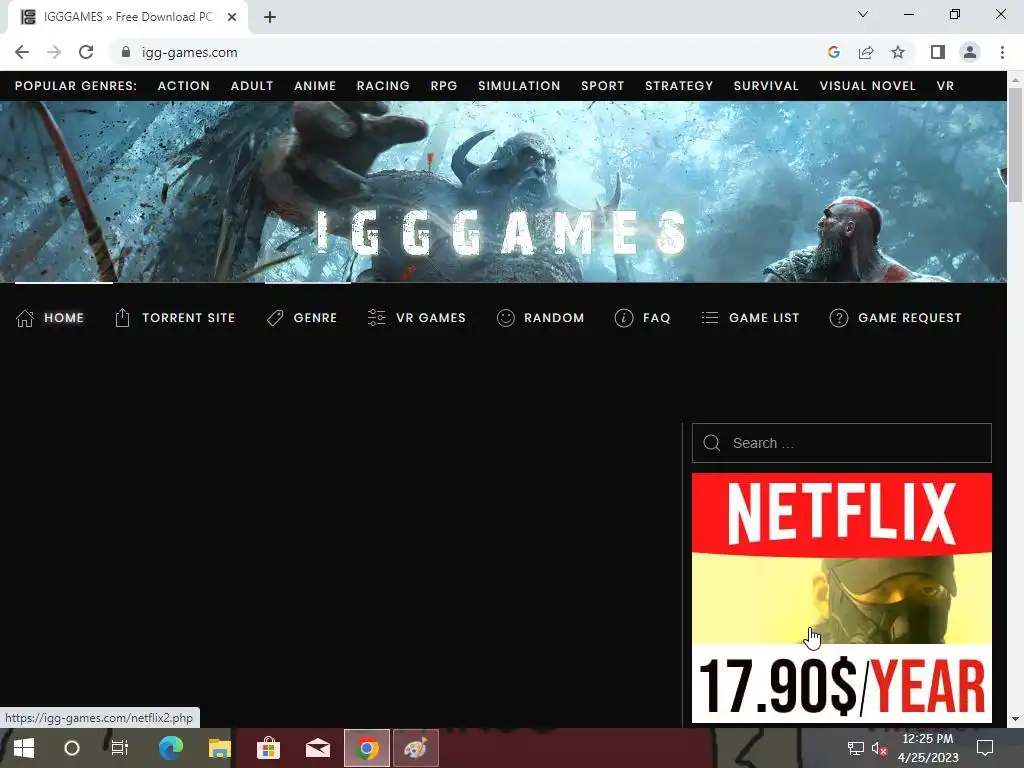The image size is (1024, 768).
Task: Share this page using share icon
Action: [866, 52]
